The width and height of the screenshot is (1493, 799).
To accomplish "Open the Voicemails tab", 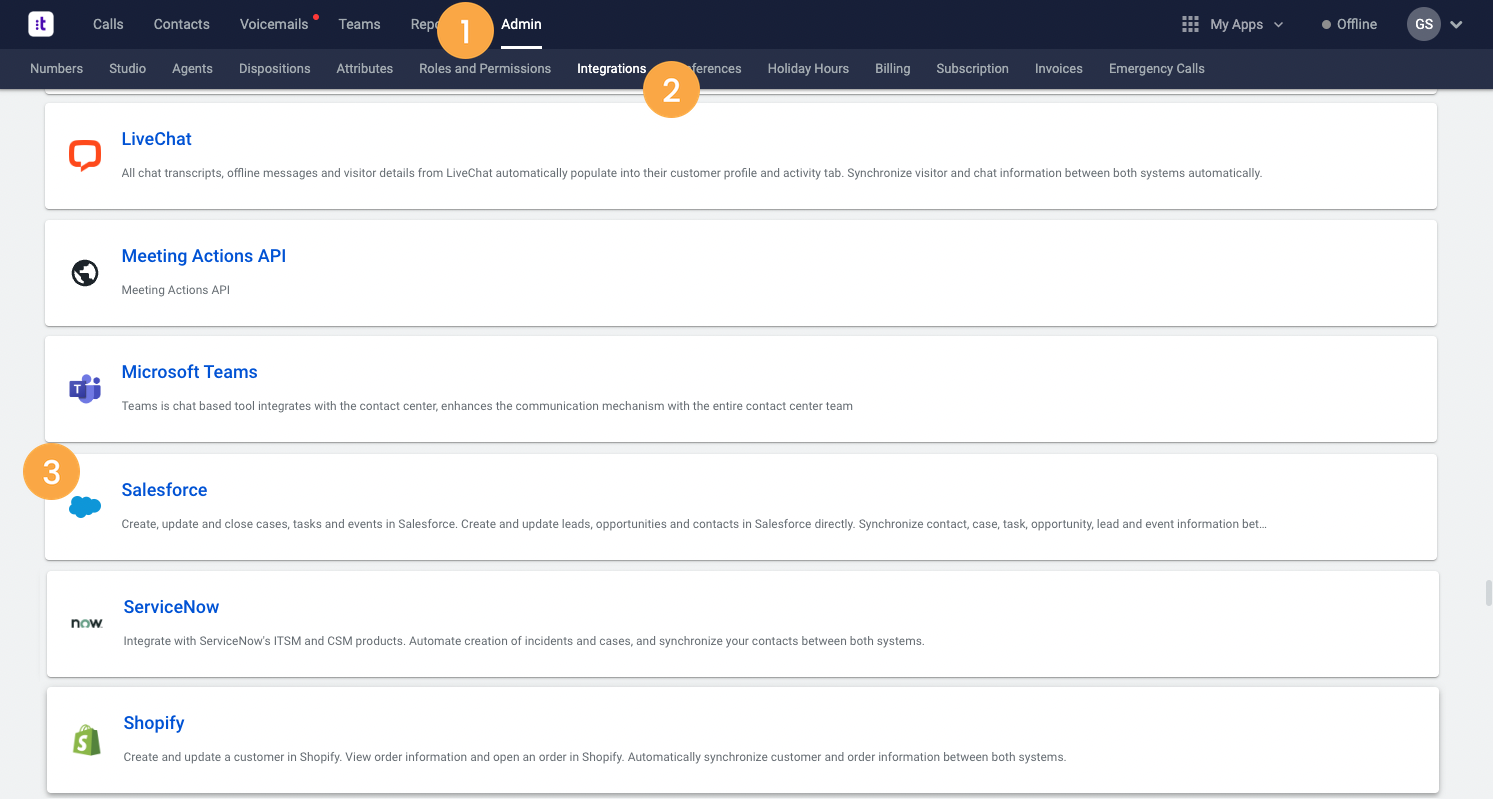I will (x=274, y=24).
